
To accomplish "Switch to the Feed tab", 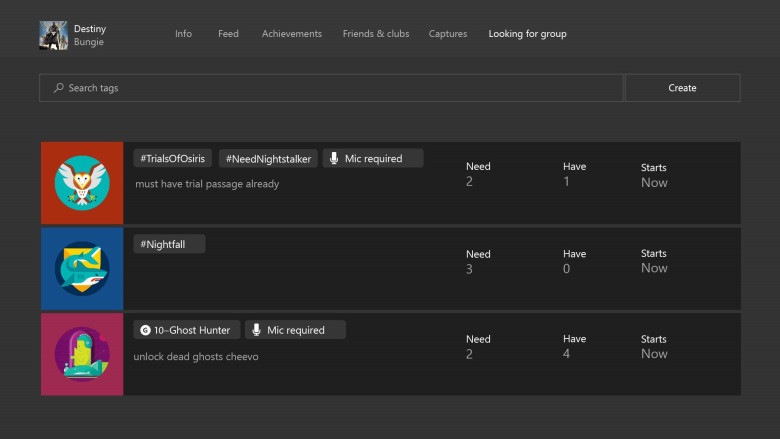I will 228,34.
